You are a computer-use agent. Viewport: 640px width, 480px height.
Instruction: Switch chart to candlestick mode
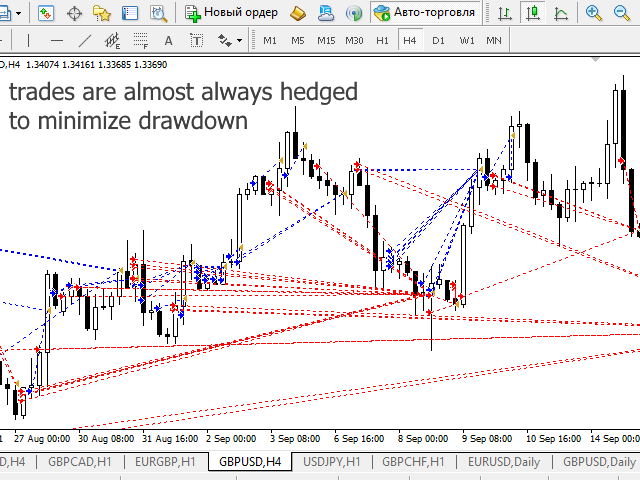tap(535, 13)
